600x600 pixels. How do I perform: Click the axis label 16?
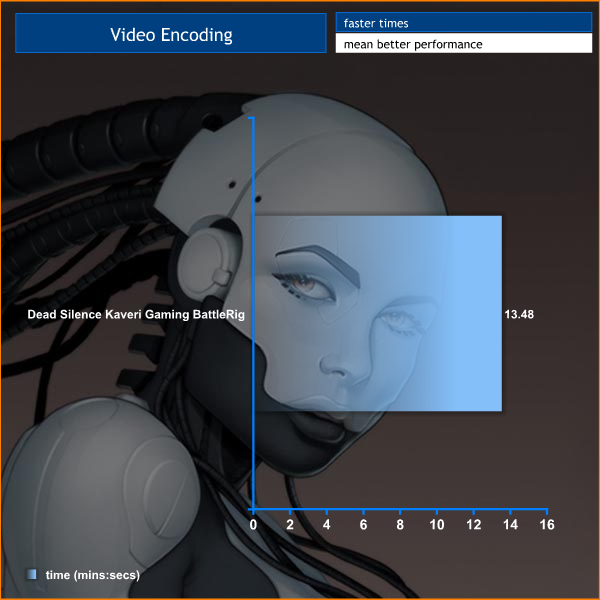547,525
